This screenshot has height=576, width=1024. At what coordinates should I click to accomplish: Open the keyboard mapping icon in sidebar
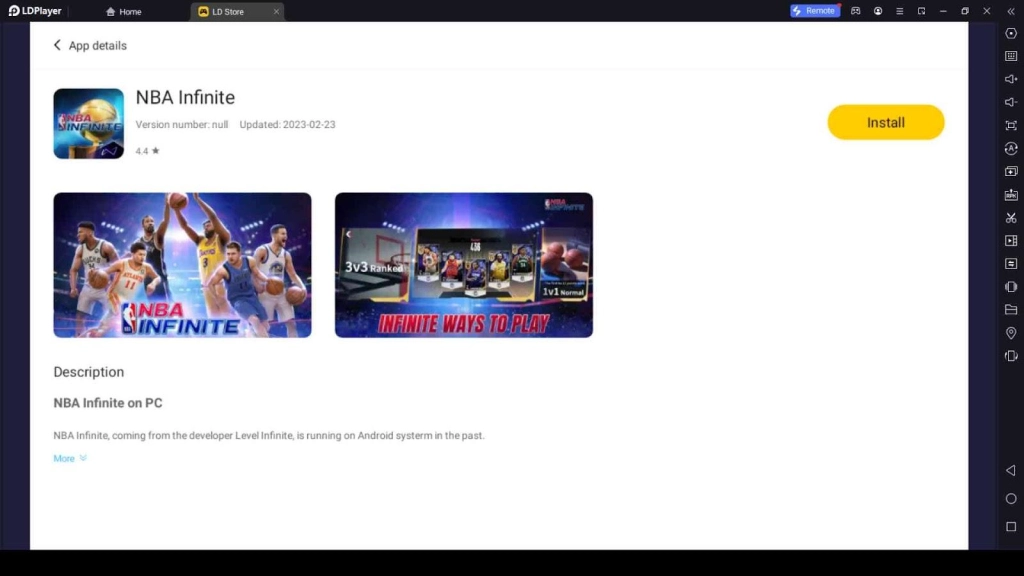[x=1011, y=56]
